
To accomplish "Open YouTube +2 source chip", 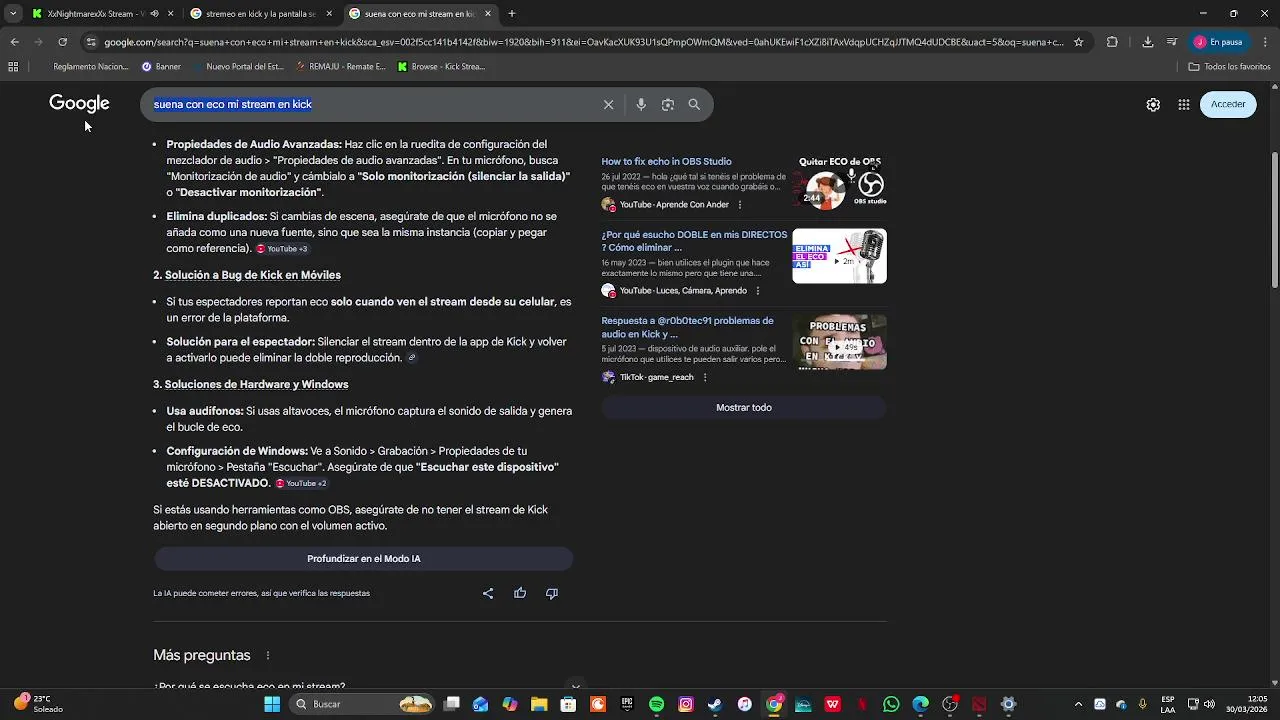I will (301, 483).
